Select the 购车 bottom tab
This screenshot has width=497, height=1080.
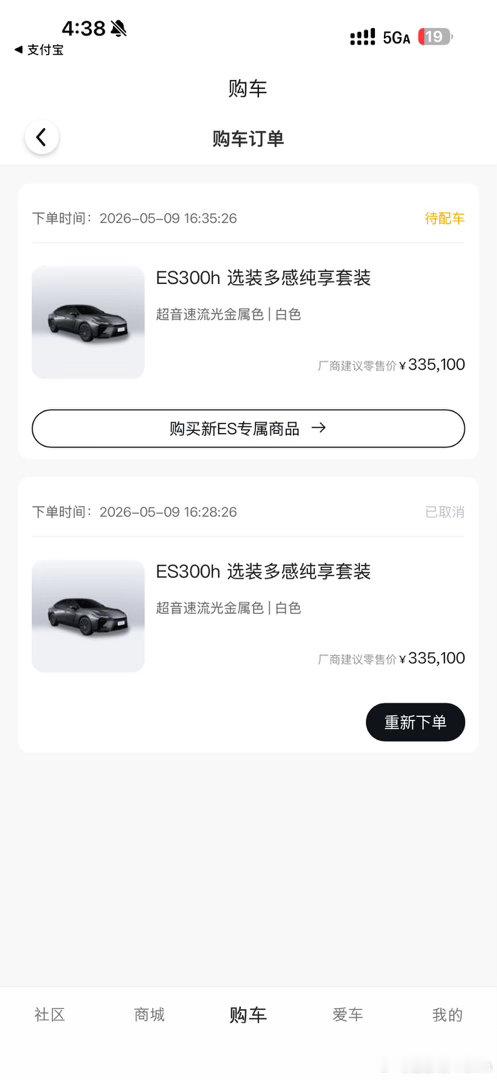(x=248, y=1015)
